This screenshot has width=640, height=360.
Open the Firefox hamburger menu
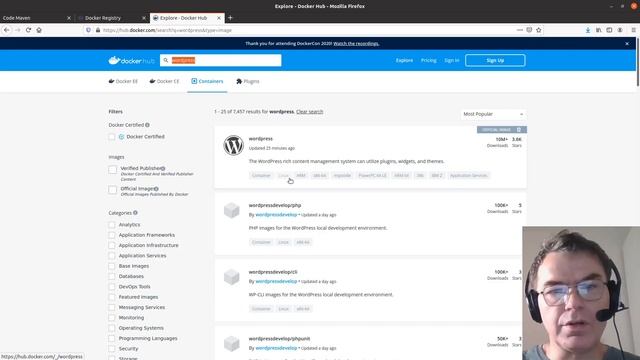(x=633, y=30)
